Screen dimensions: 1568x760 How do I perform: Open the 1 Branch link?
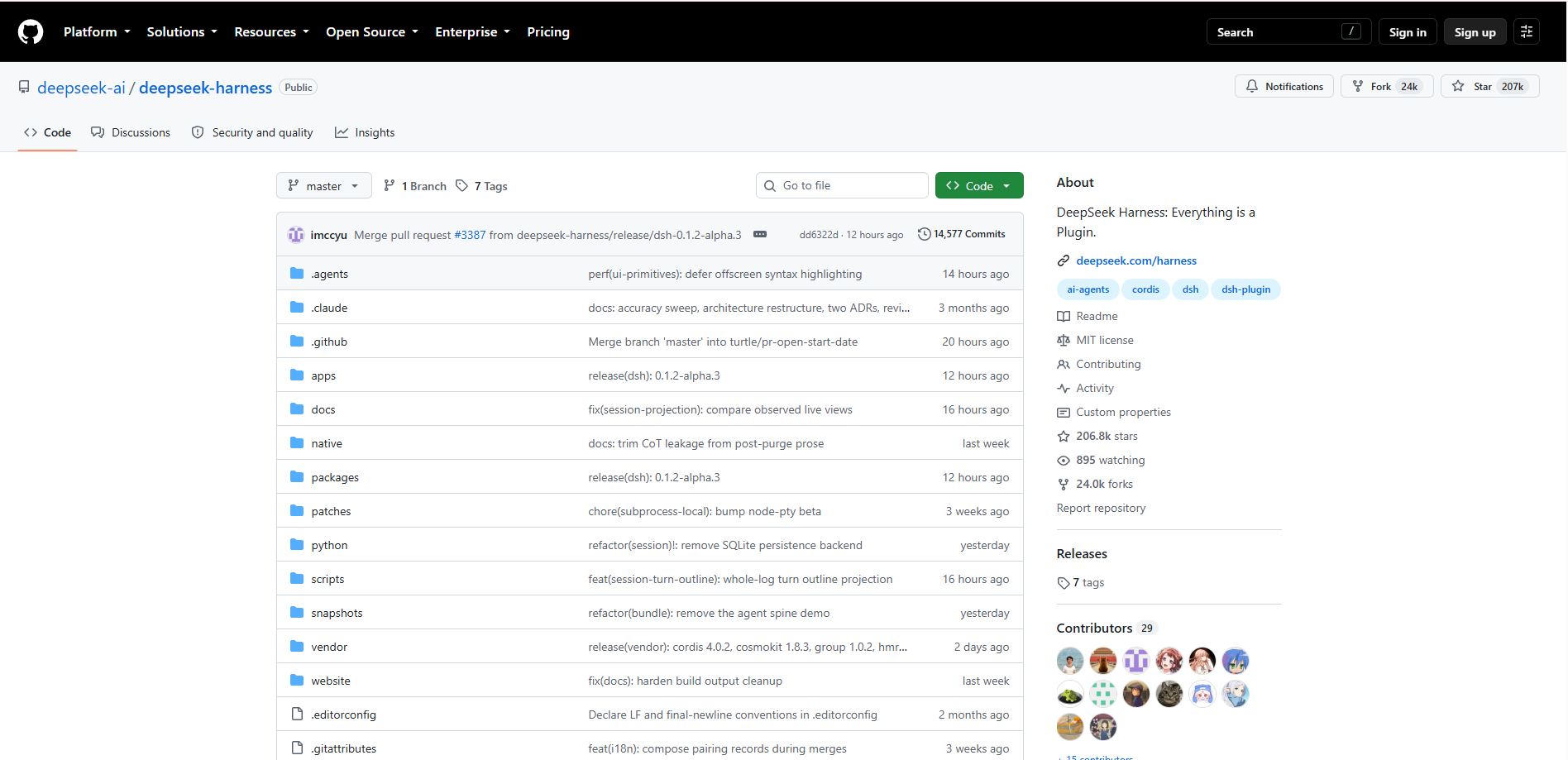(415, 186)
